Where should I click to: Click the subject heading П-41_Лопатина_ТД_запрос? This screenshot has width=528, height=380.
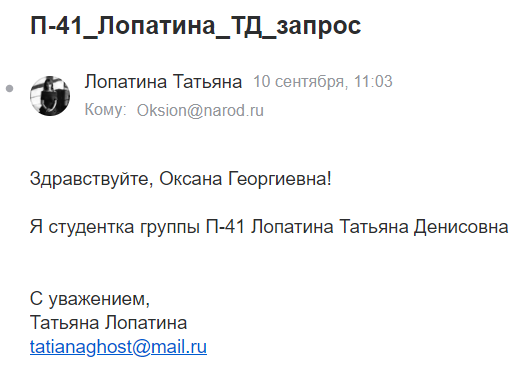click(x=195, y=26)
